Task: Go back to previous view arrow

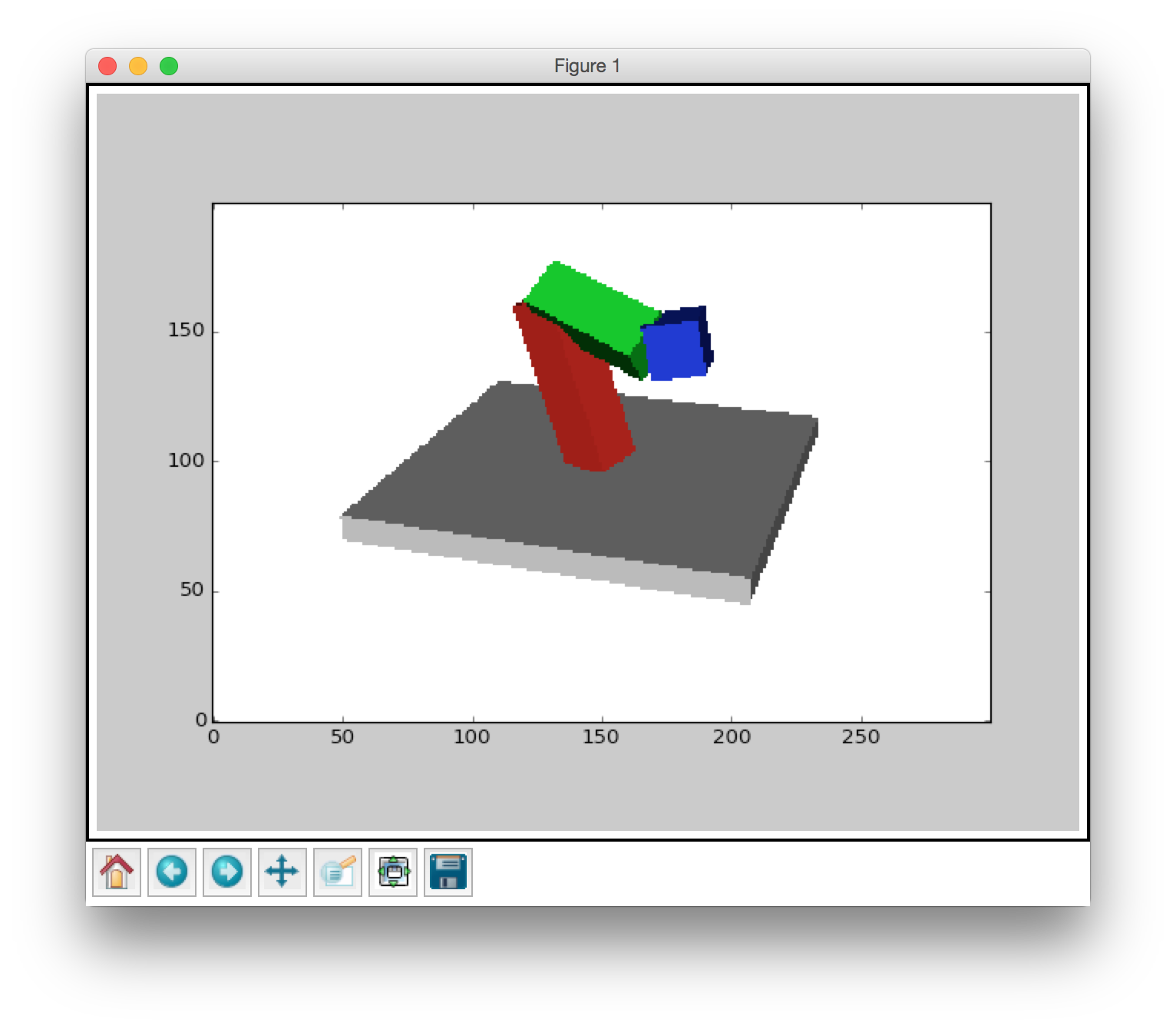Action: tap(172, 872)
